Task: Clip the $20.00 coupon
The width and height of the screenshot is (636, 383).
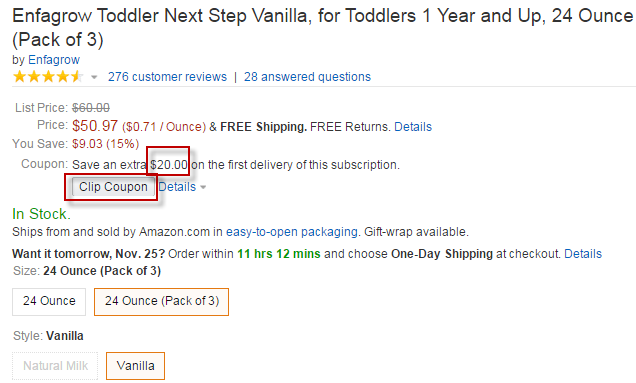Action: (x=113, y=187)
